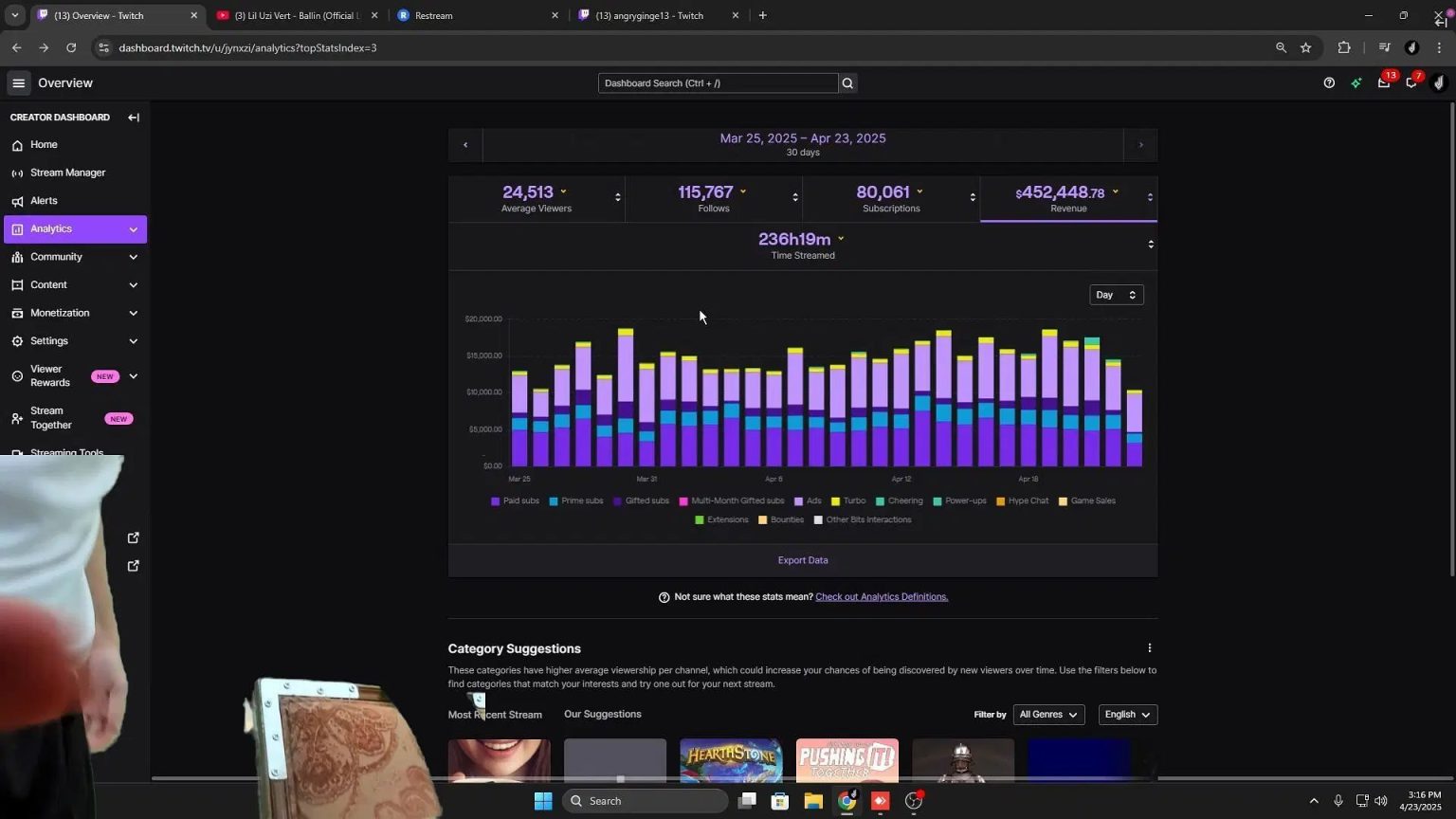Select the Subscriptions stat tab

(890, 198)
